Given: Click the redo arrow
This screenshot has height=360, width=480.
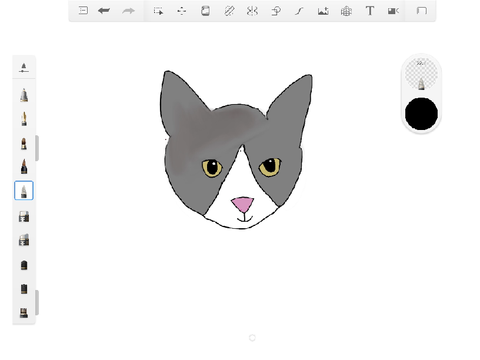Looking at the screenshot, I should coord(128,11).
